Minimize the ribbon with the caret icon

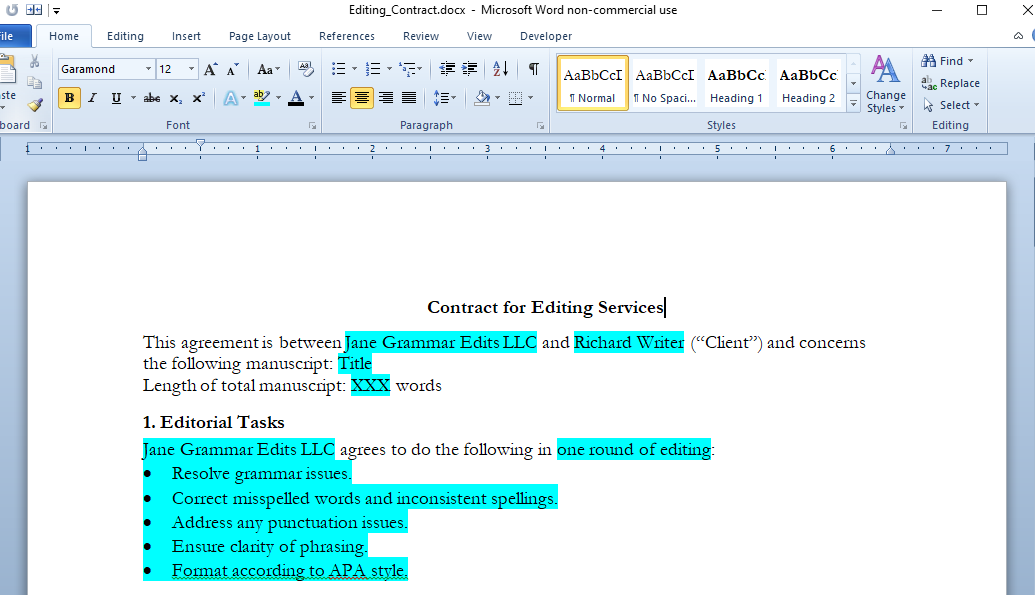(1018, 36)
